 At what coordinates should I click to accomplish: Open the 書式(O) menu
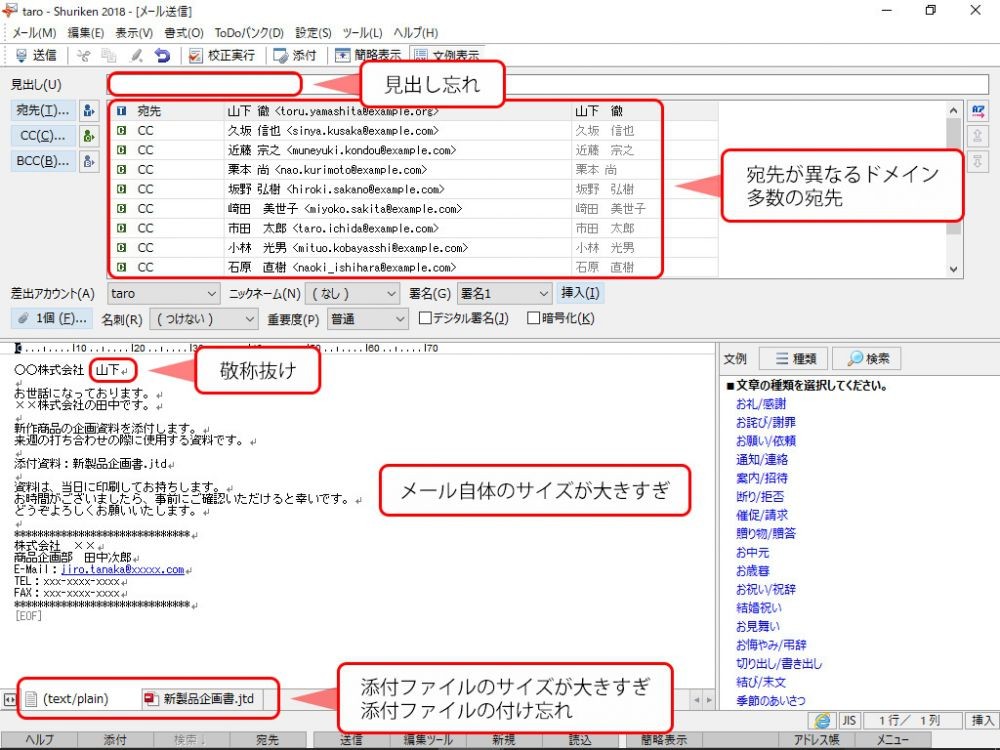point(184,33)
